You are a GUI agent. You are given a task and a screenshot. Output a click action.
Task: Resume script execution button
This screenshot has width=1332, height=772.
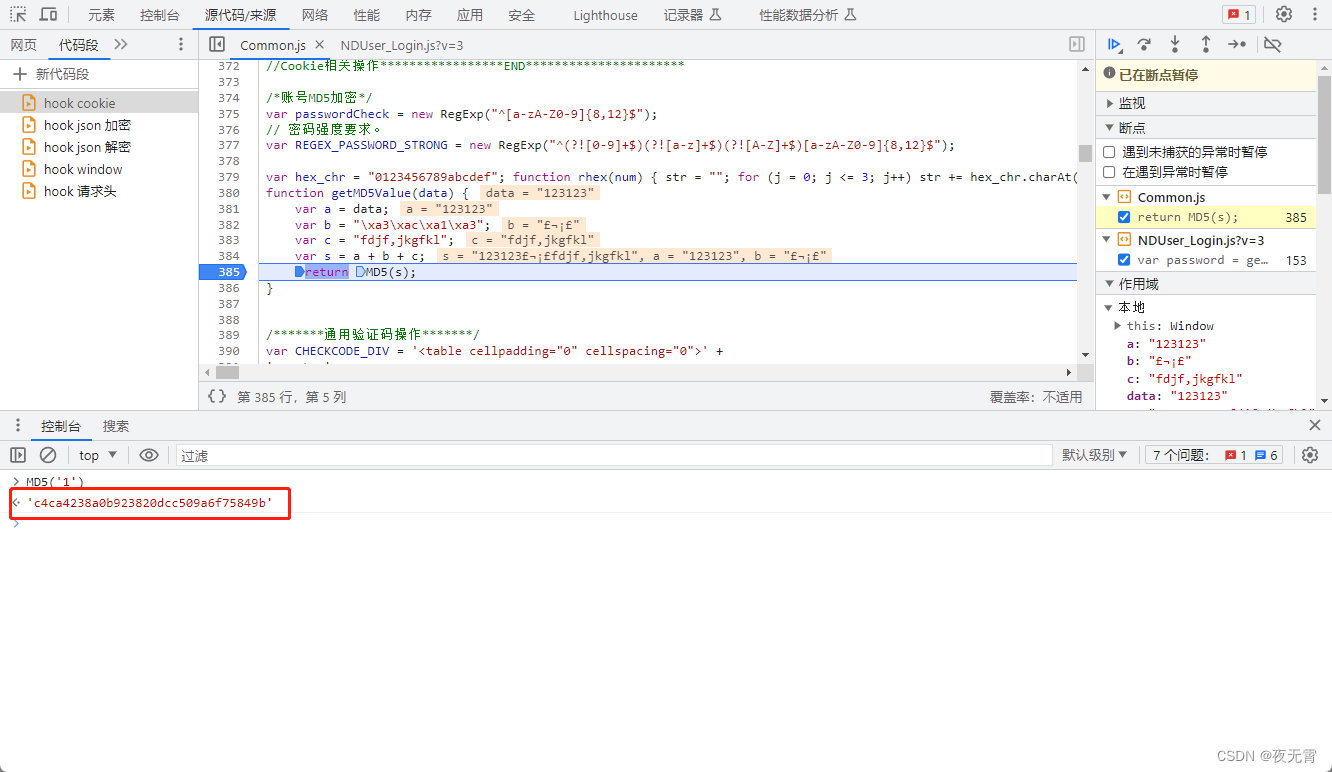(x=1114, y=44)
